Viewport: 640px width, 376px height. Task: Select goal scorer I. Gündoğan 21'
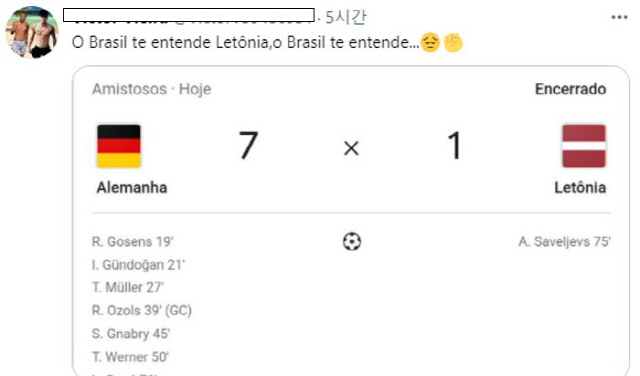tap(138, 265)
